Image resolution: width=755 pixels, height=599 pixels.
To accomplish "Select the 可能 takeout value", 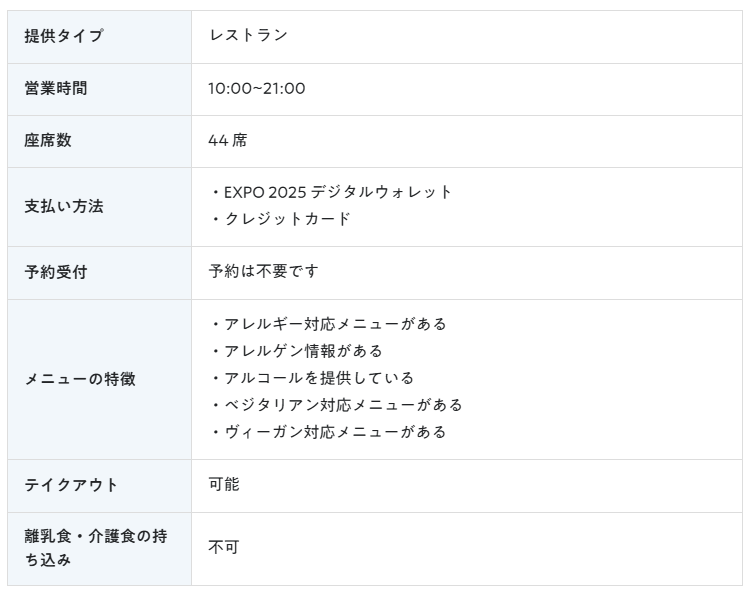I will 224,484.
